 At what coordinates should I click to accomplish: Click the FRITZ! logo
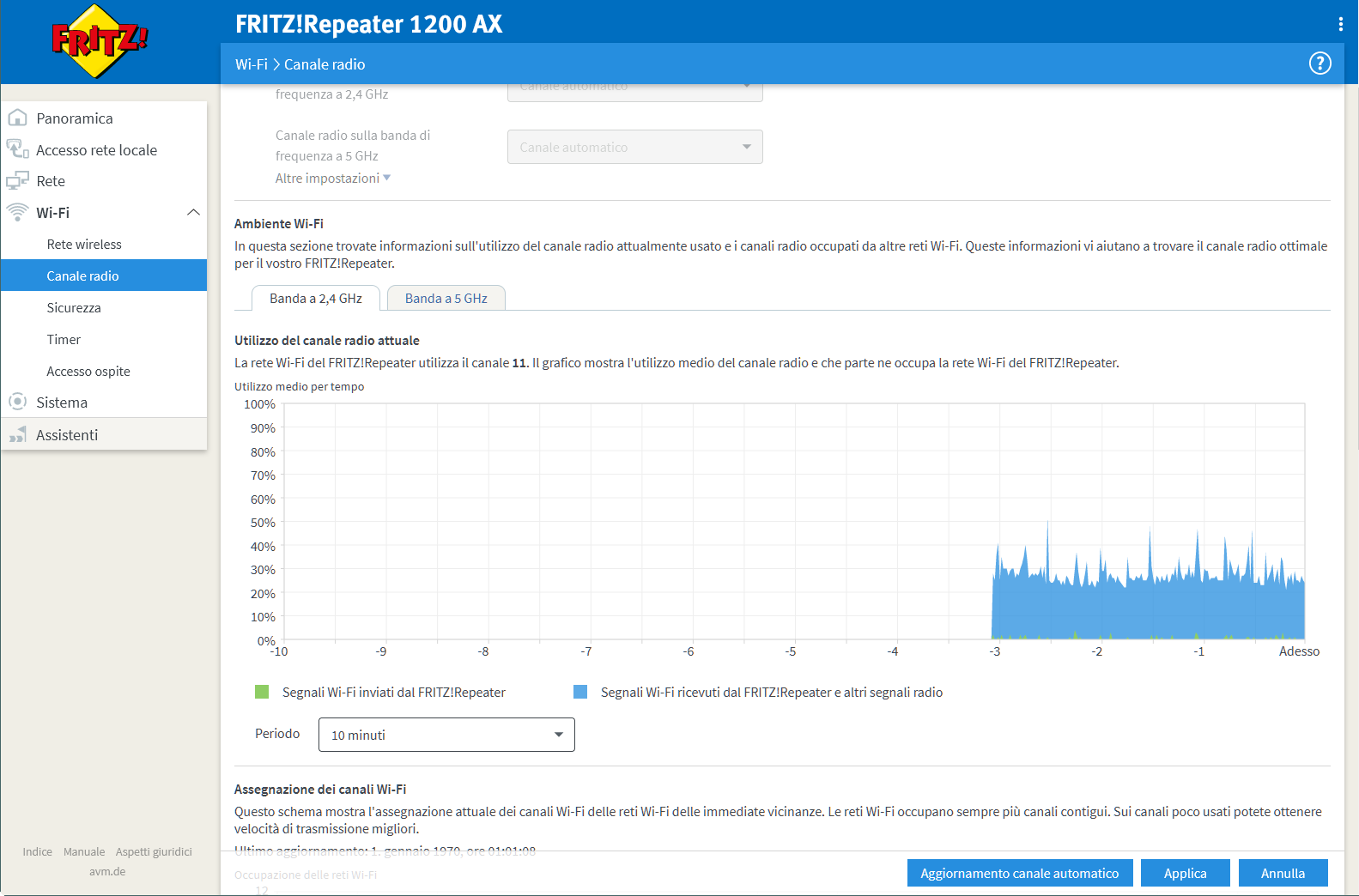coord(100,40)
